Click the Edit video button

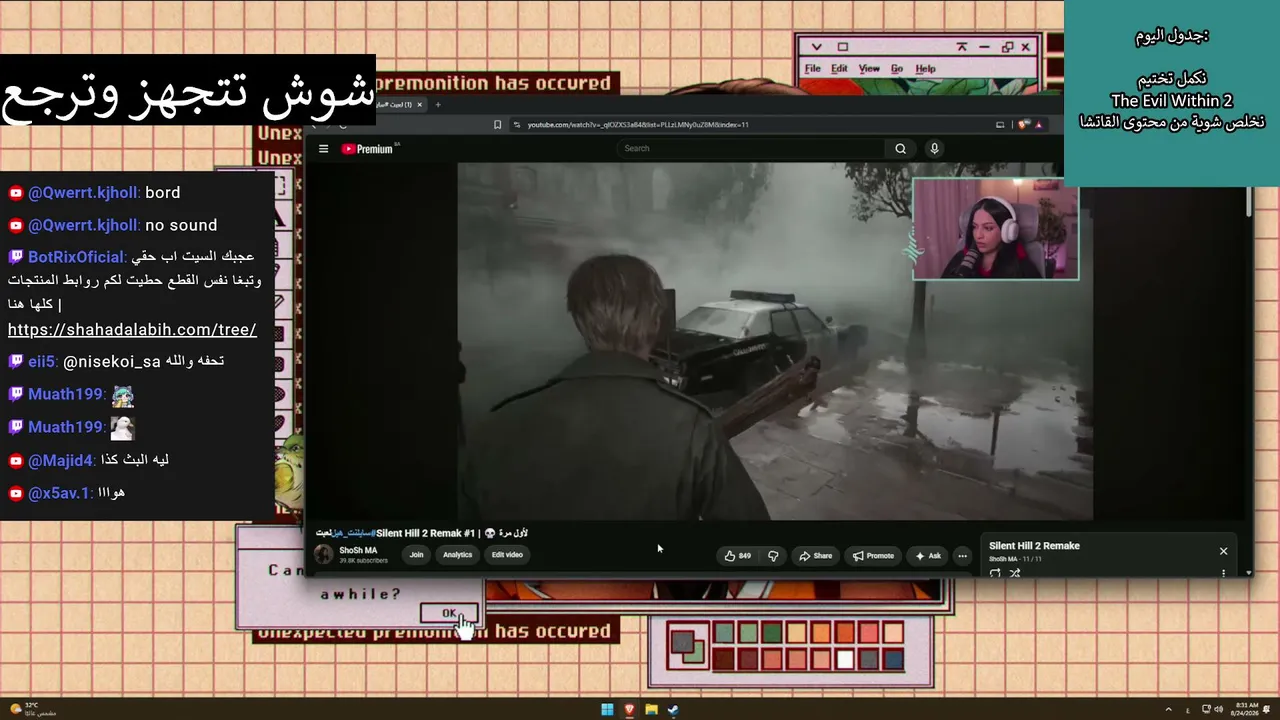point(507,555)
